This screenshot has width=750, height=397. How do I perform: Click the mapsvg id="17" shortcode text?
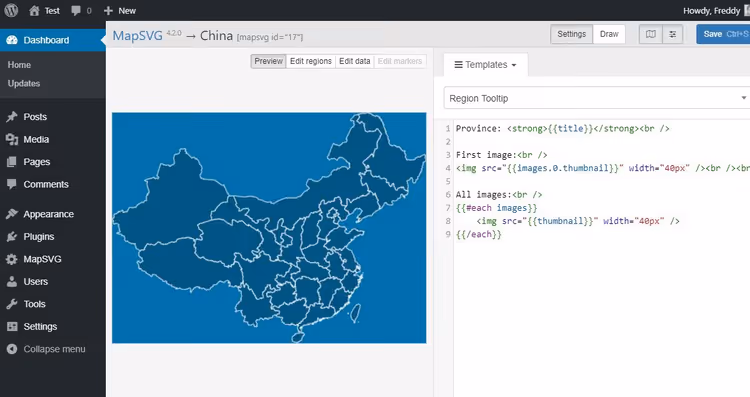click(x=270, y=37)
